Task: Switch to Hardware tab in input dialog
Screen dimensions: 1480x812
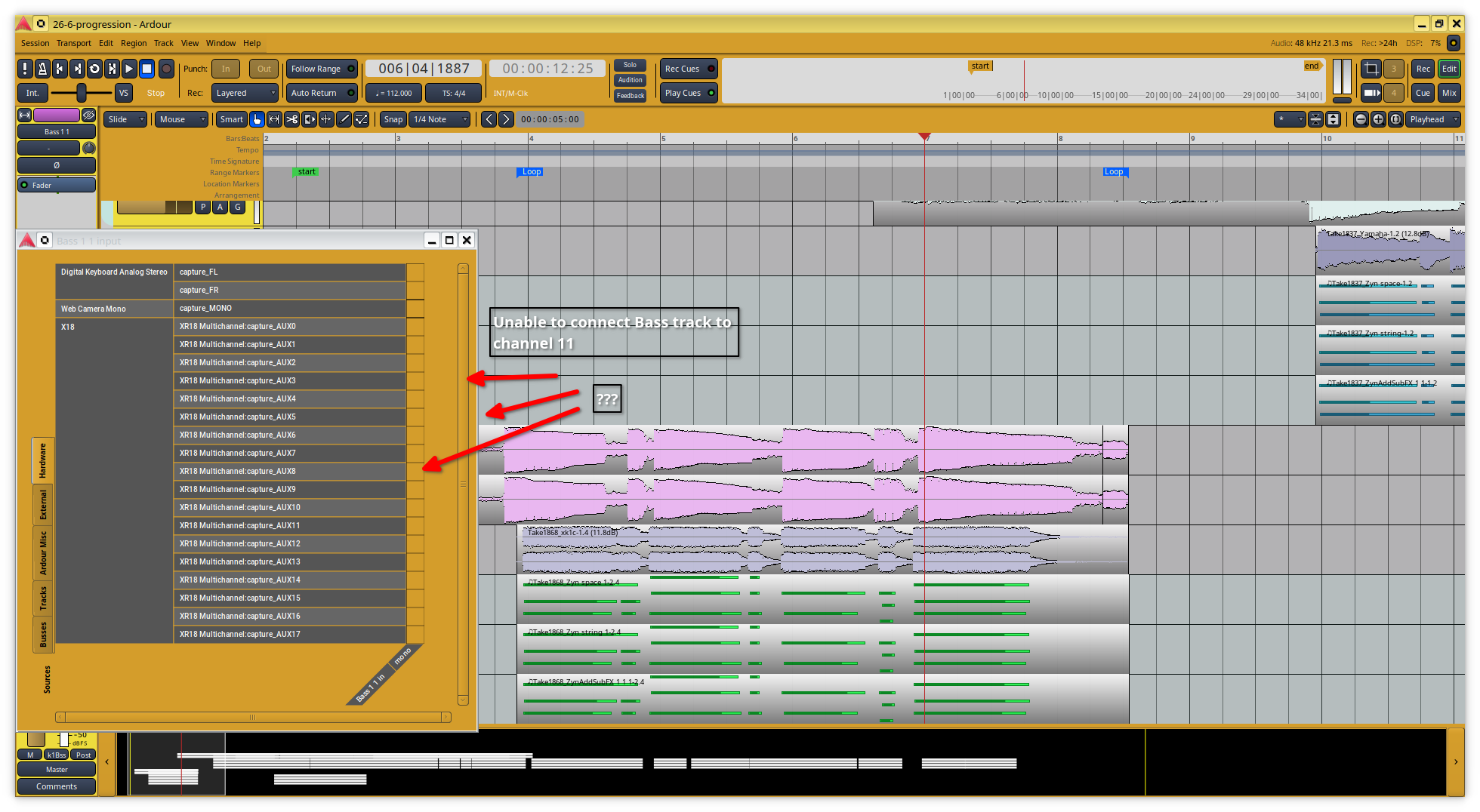Action: (43, 460)
